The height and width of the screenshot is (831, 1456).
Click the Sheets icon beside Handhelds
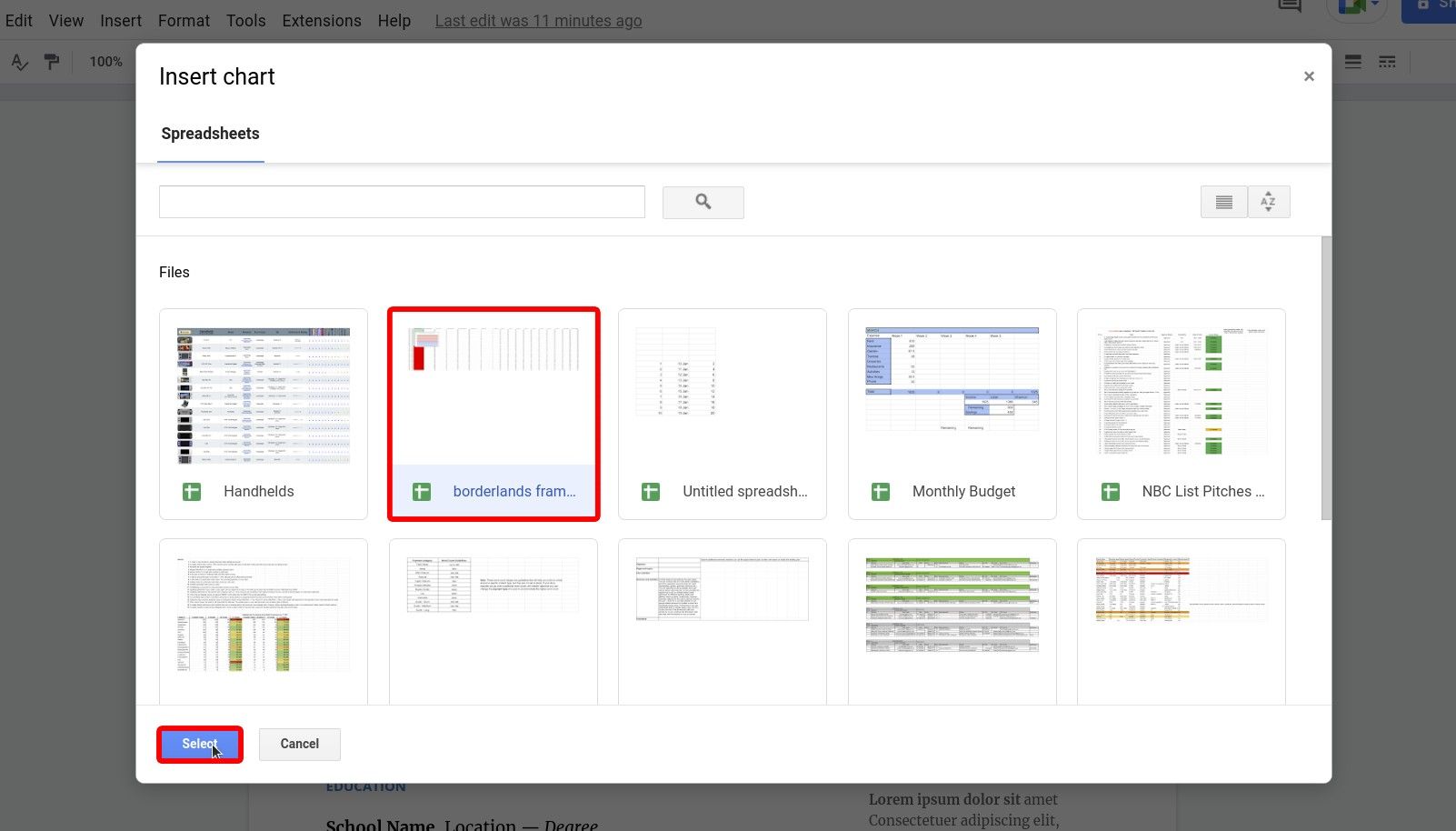click(191, 491)
